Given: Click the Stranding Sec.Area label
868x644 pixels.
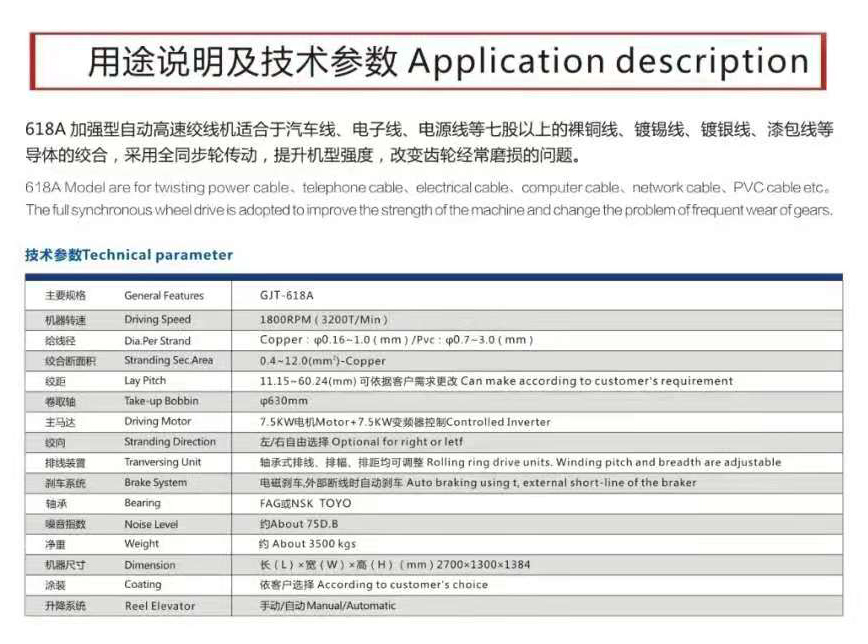Looking at the screenshot, I should [168, 361].
